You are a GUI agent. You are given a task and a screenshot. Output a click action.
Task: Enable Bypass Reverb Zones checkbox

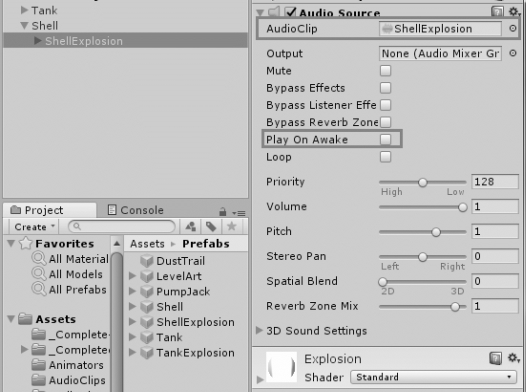tap(385, 122)
